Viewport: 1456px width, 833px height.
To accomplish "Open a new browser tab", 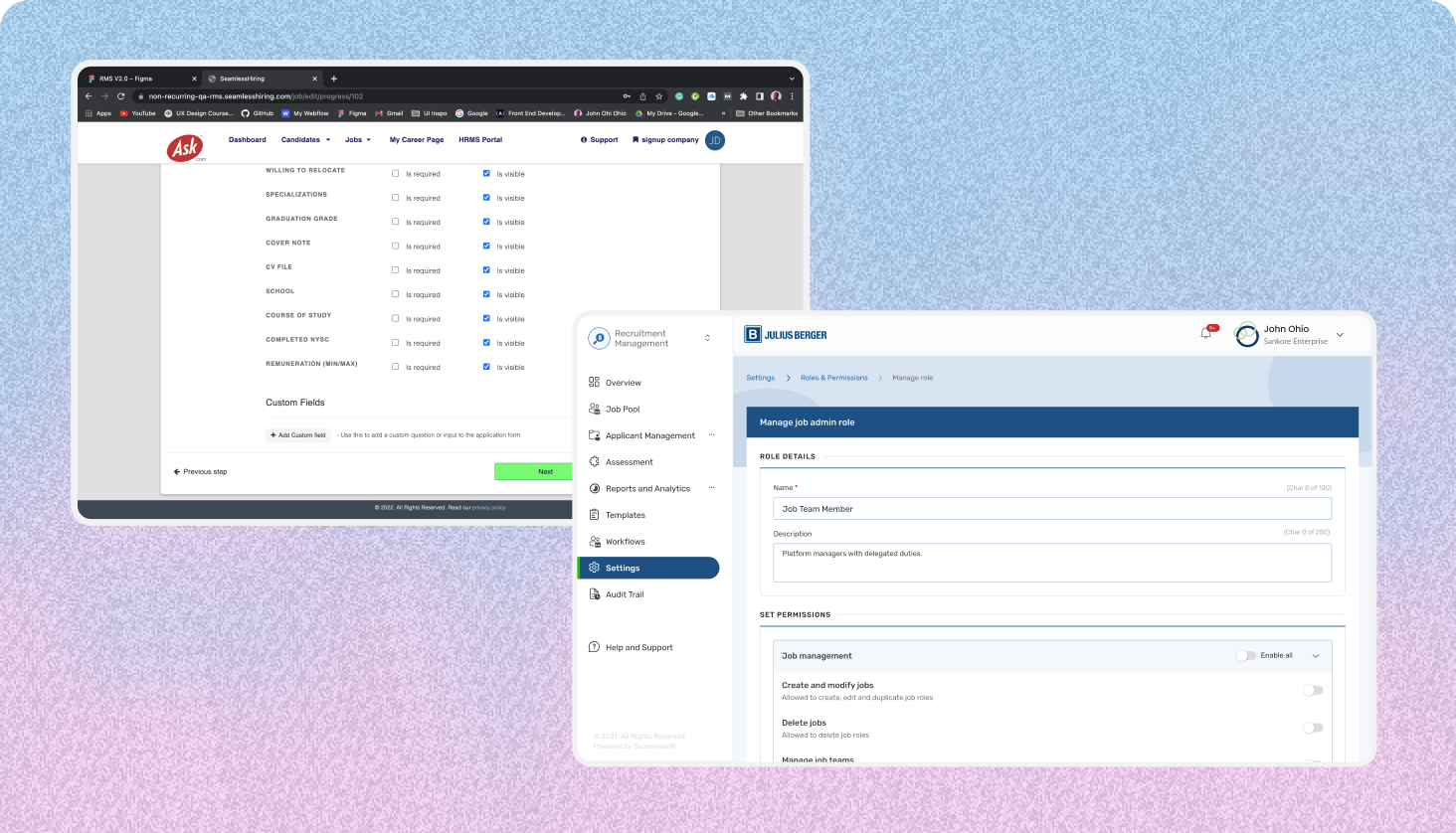I will 334,79.
